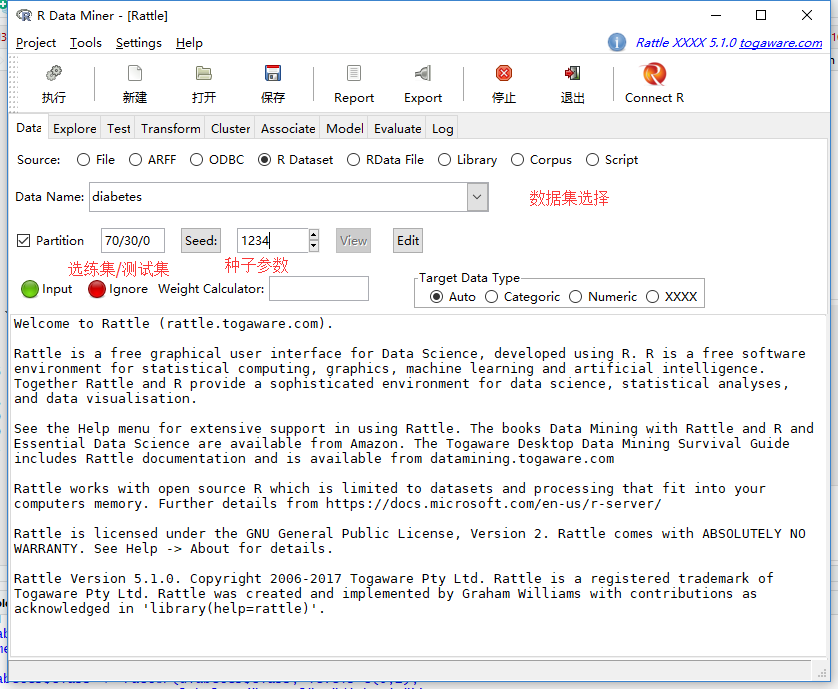Click the Rattle app icon in title bar
This screenshot has width=838, height=689.
pyautogui.click(x=24, y=16)
